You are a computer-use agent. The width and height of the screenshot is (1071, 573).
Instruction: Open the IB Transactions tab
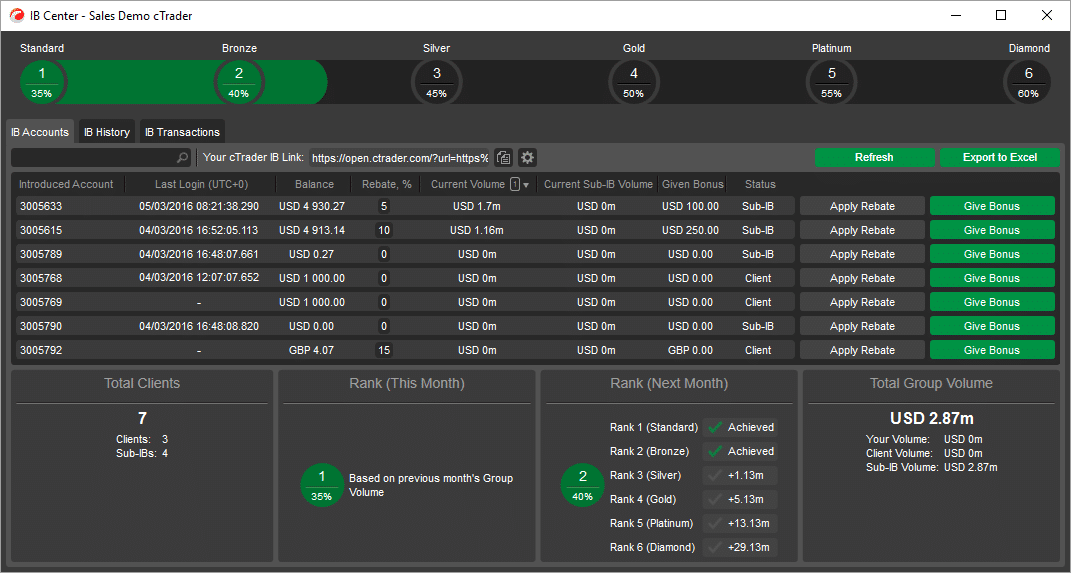pyautogui.click(x=182, y=132)
